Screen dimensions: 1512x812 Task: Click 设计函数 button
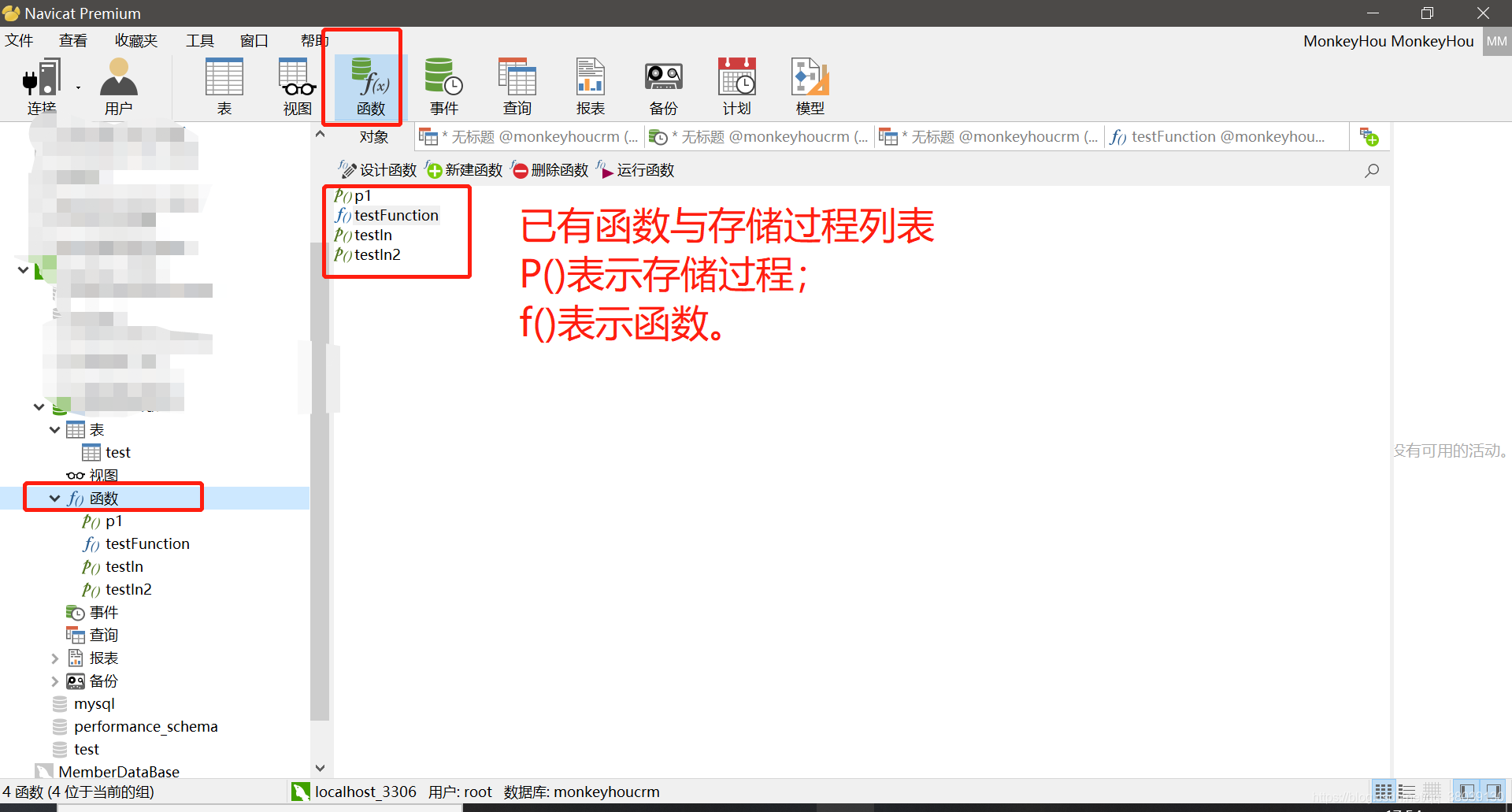pyautogui.click(x=377, y=170)
